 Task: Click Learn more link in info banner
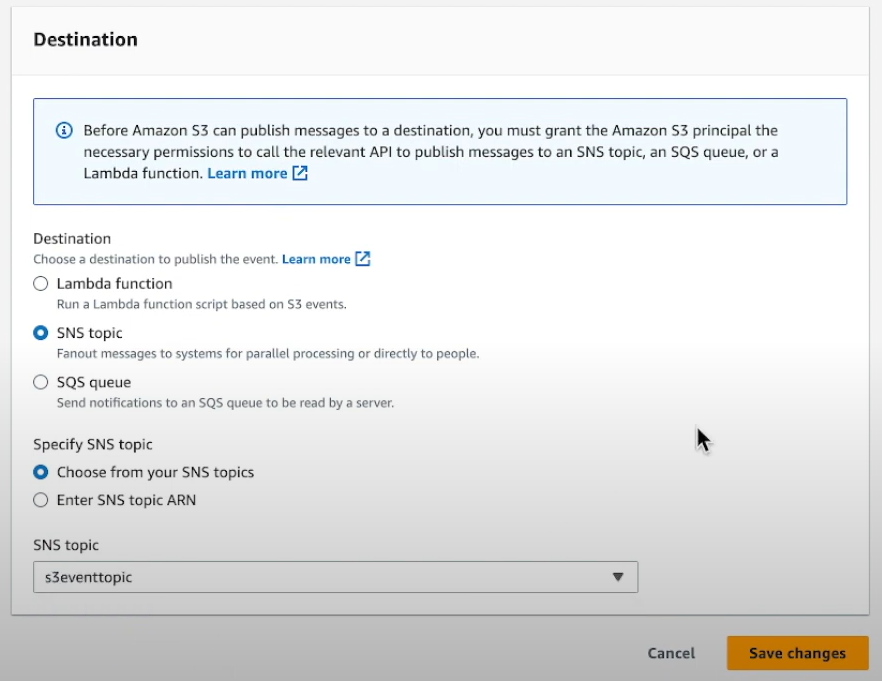[x=247, y=173]
